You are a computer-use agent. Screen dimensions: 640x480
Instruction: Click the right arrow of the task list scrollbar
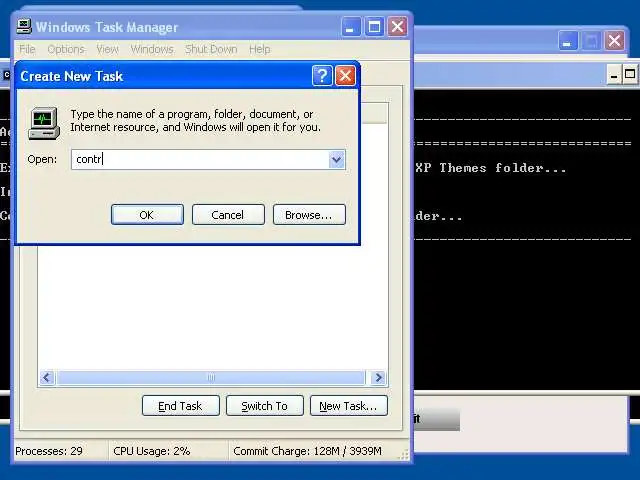click(378, 378)
